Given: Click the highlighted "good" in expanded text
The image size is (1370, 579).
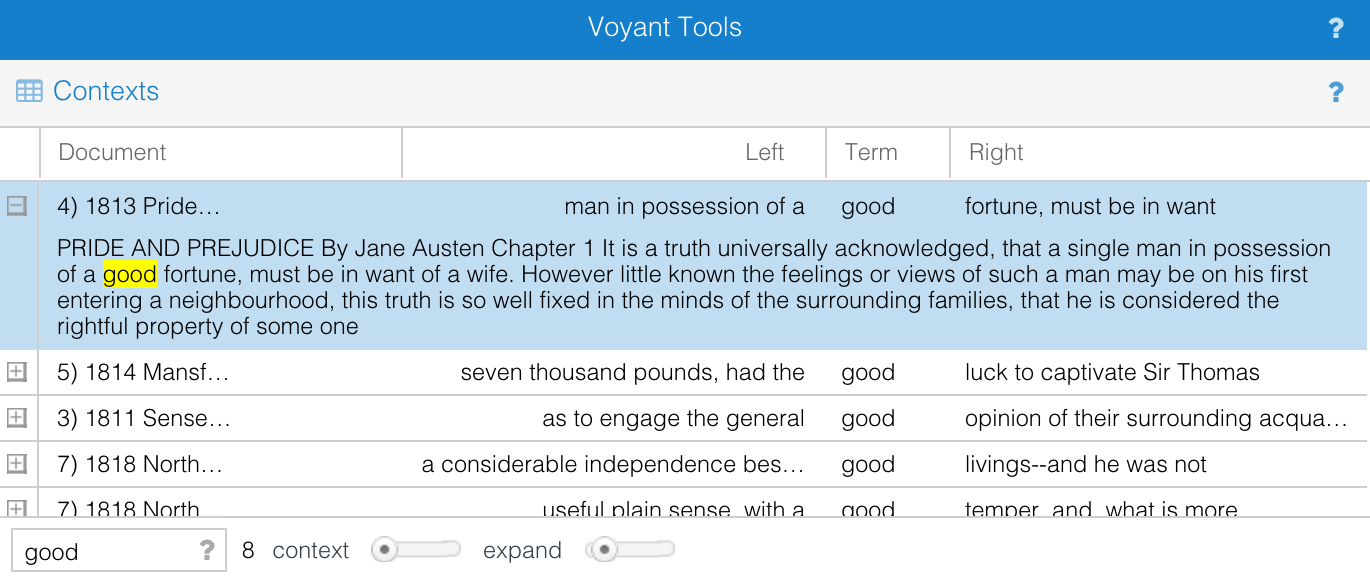Looking at the screenshot, I should [130, 274].
